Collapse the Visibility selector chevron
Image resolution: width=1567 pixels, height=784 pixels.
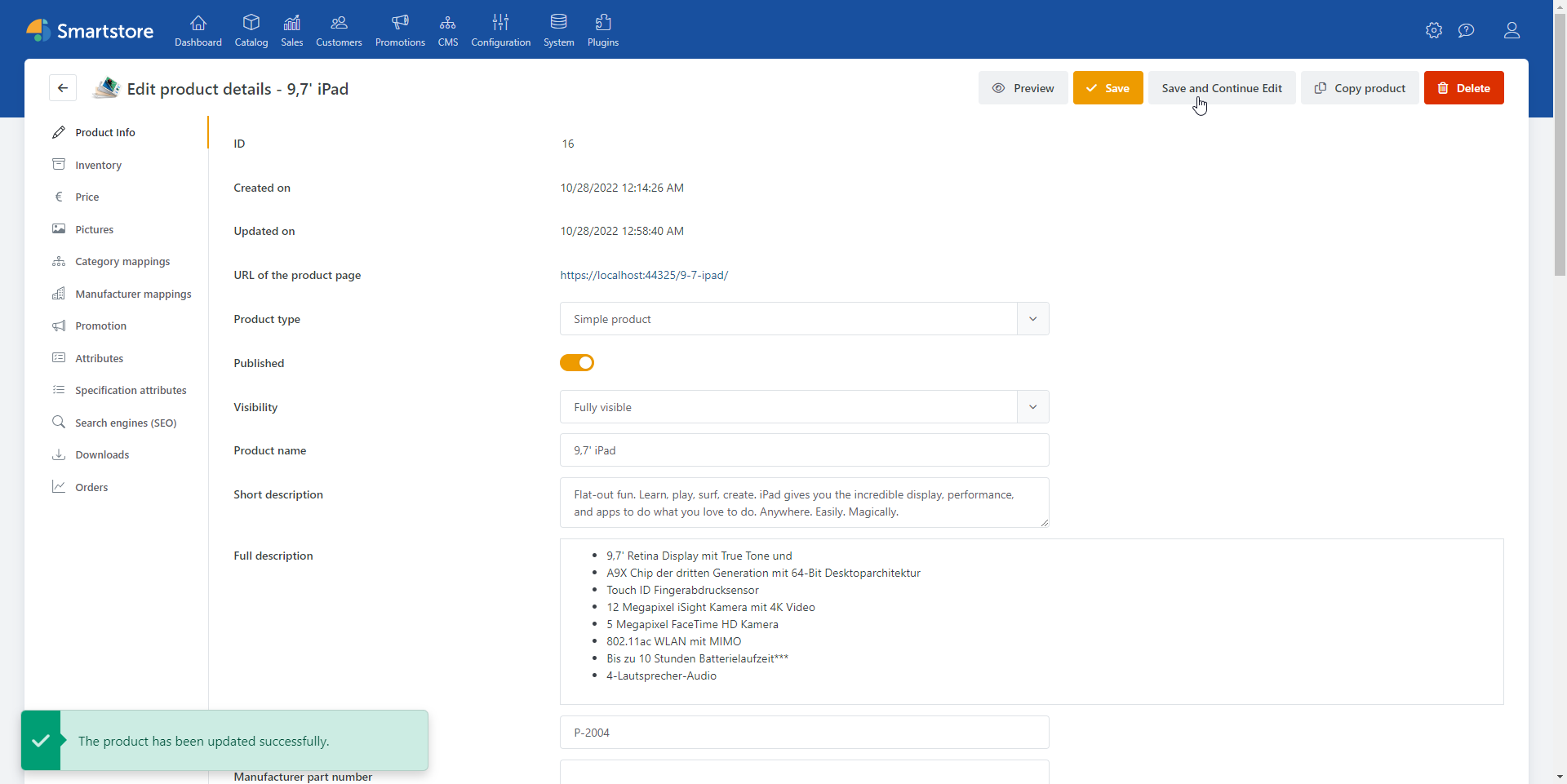(x=1032, y=406)
